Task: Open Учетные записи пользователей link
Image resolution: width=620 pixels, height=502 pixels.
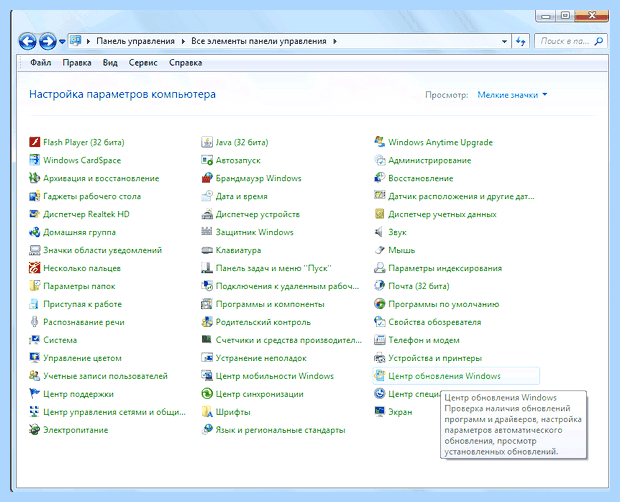Action: 106,376
